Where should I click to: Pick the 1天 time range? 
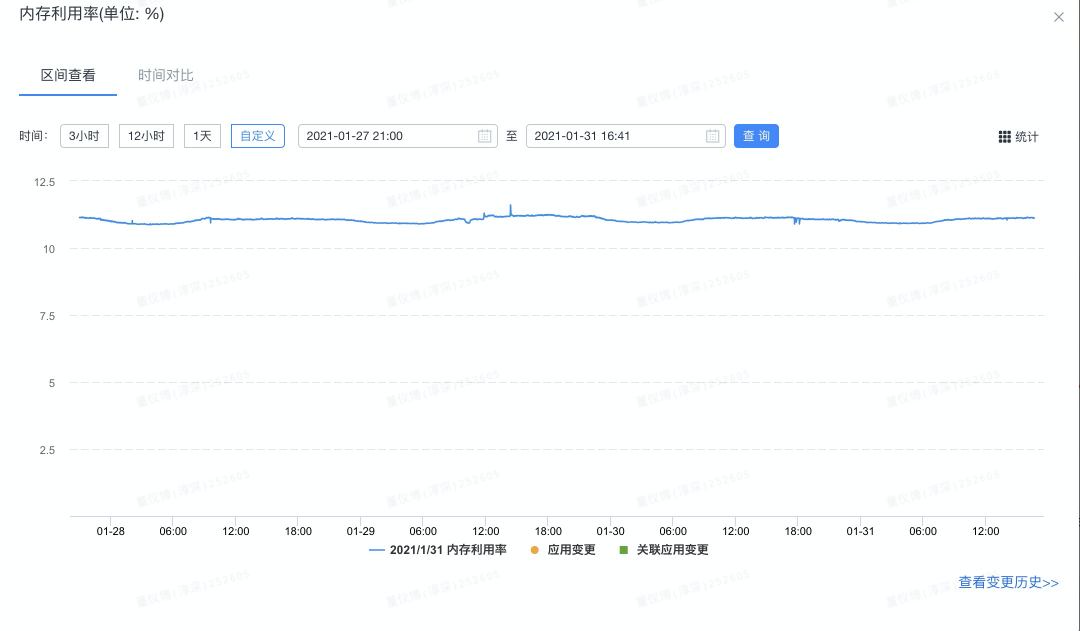point(202,136)
